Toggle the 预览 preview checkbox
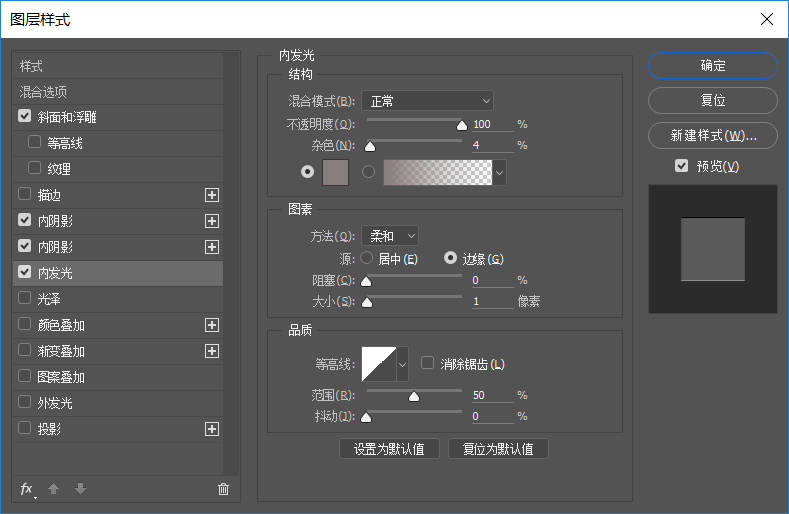Screen dimensions: 789x514 (682, 166)
